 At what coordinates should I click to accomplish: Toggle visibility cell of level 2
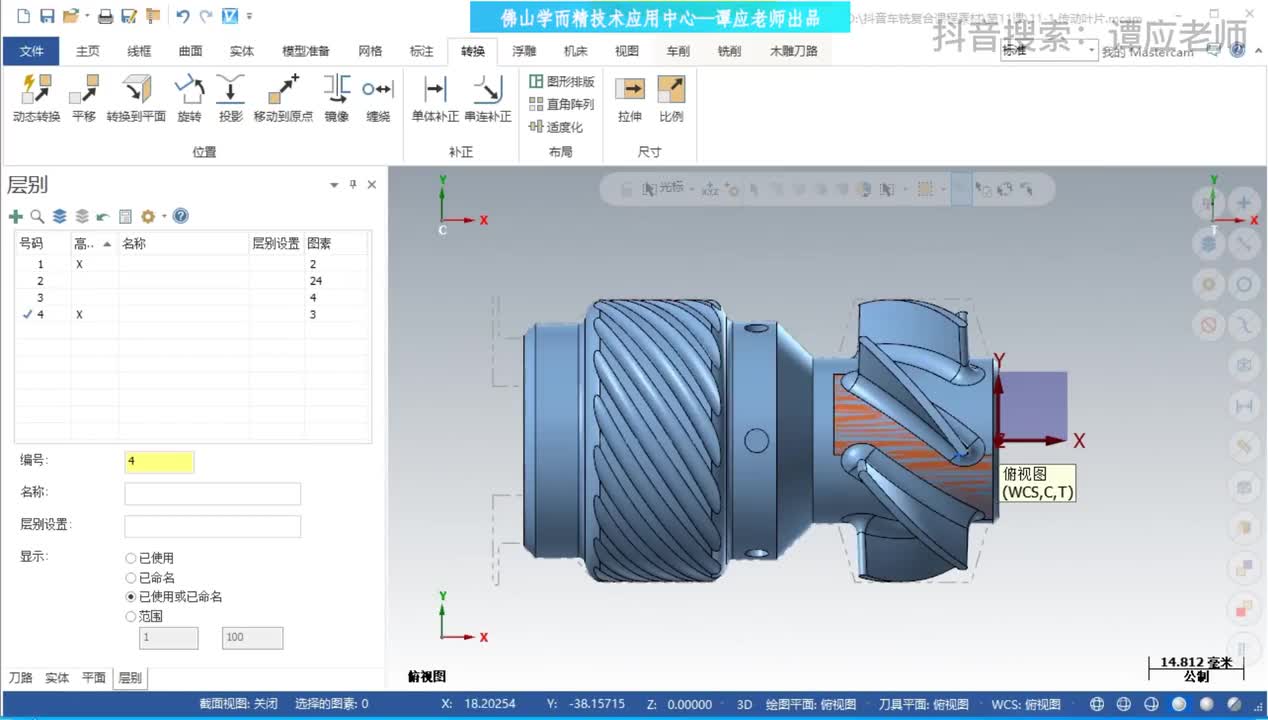[x=95, y=281]
